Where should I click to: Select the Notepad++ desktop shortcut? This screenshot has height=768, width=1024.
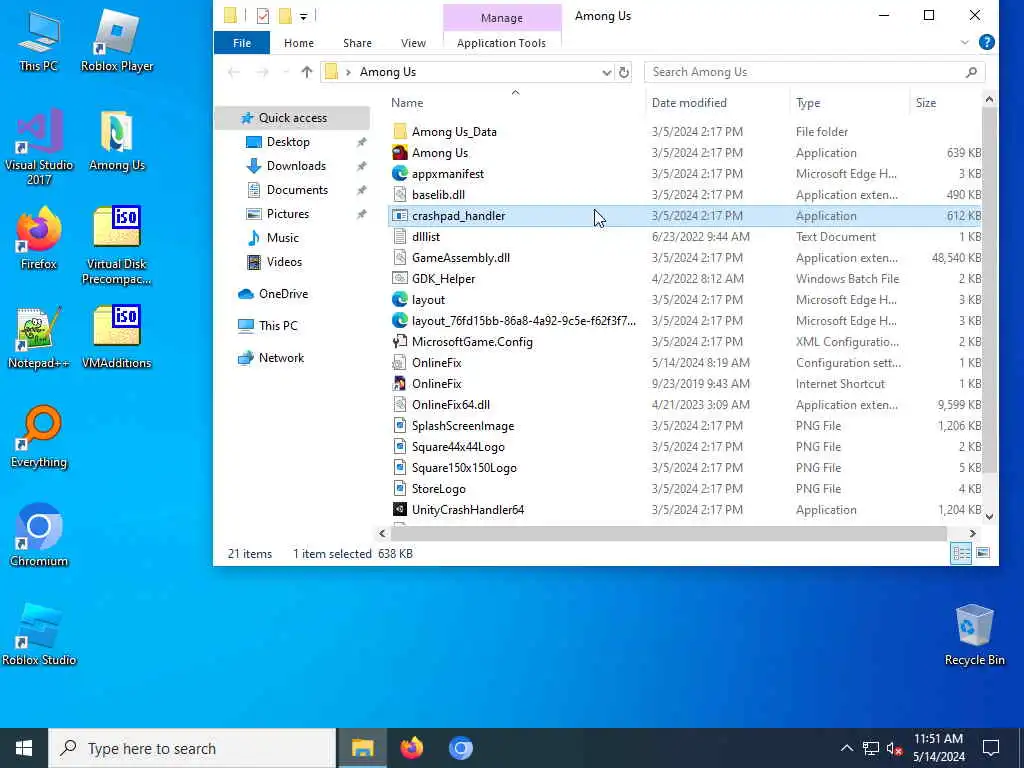pyautogui.click(x=39, y=338)
